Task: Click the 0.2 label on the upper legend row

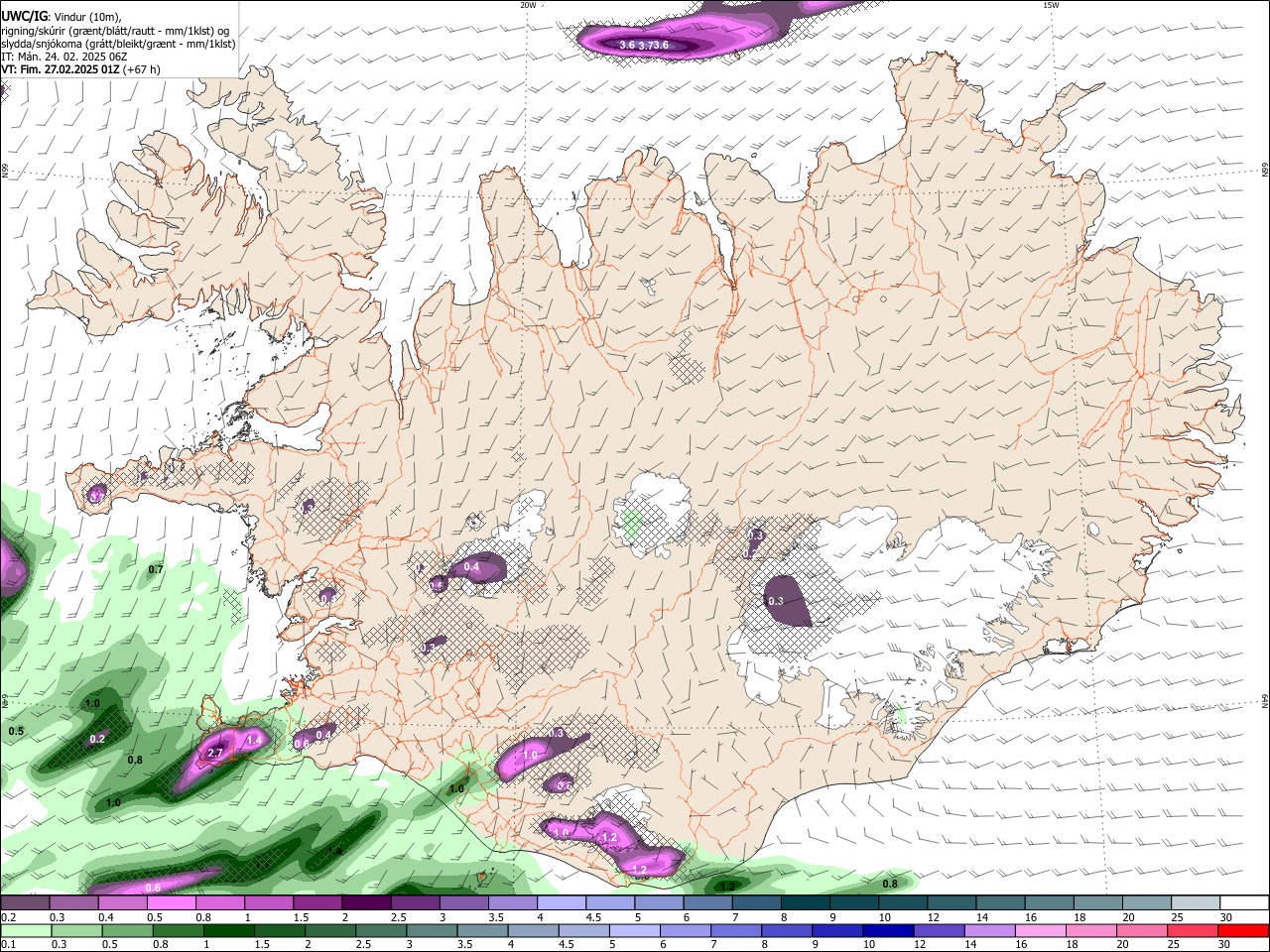Action: click(7, 917)
